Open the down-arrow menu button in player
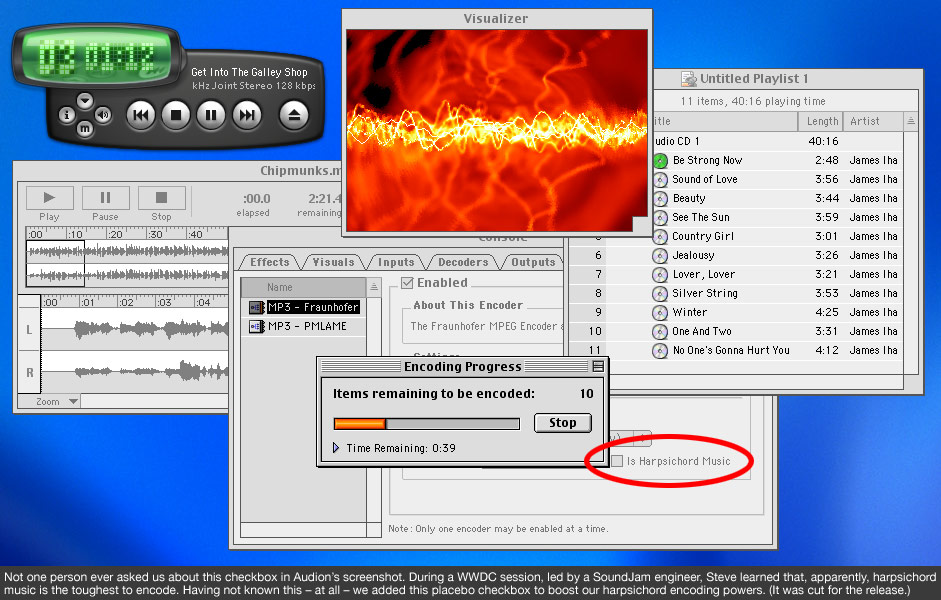The height and width of the screenshot is (600, 941). click(x=85, y=101)
